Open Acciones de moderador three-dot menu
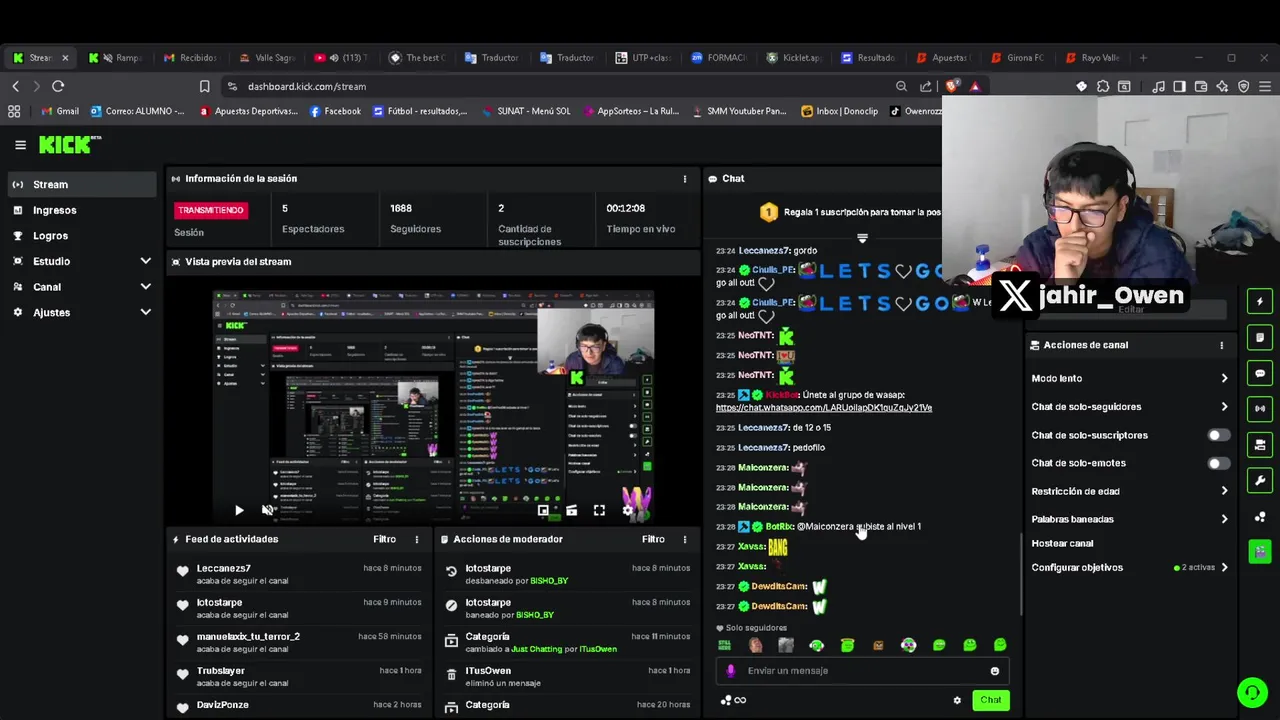This screenshot has width=1280, height=720. [x=685, y=539]
